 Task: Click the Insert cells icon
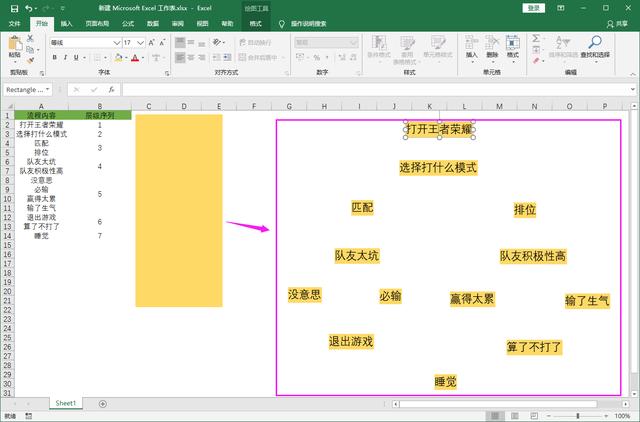[x=471, y=46]
